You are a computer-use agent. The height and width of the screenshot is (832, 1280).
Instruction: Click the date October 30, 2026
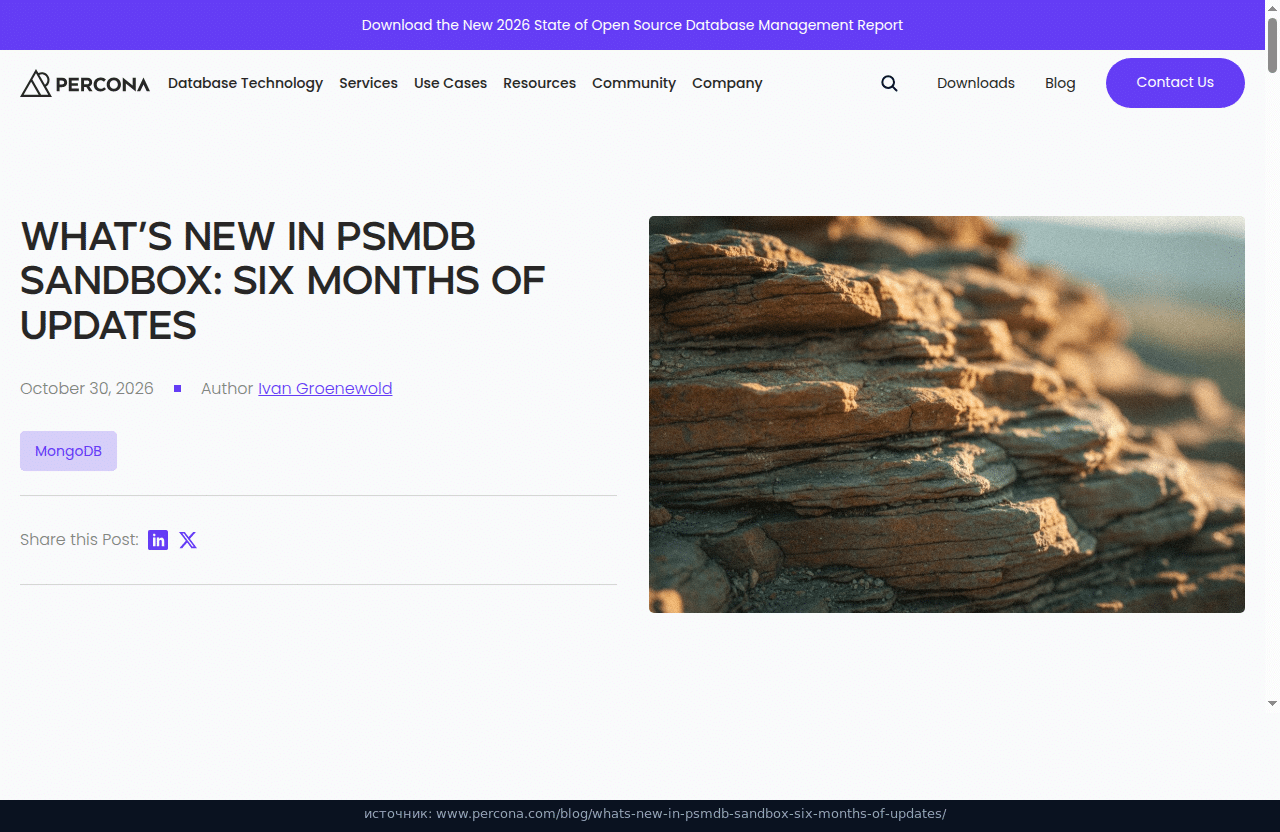[x=87, y=388]
